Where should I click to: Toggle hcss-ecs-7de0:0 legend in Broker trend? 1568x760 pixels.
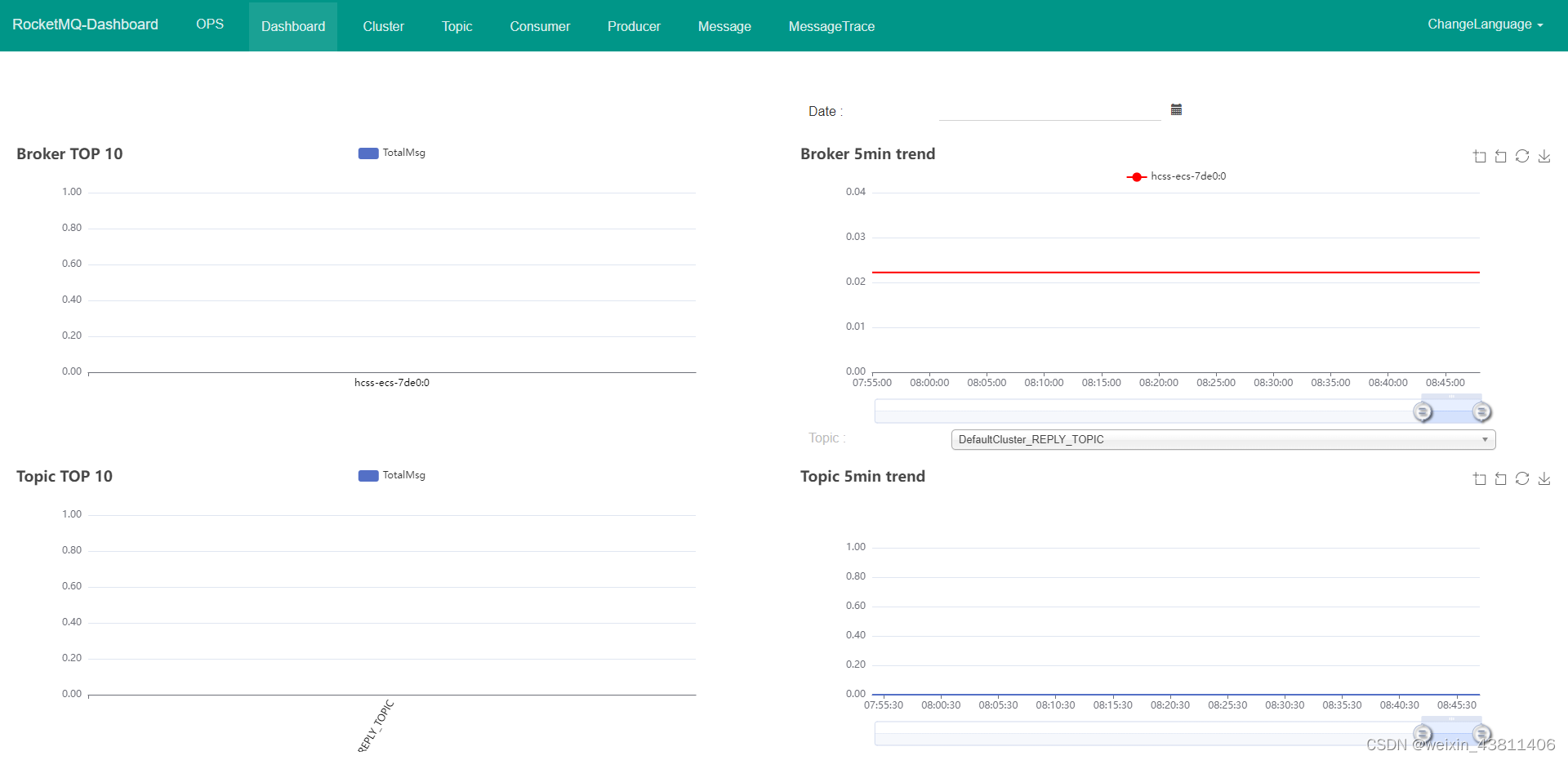1176,176
